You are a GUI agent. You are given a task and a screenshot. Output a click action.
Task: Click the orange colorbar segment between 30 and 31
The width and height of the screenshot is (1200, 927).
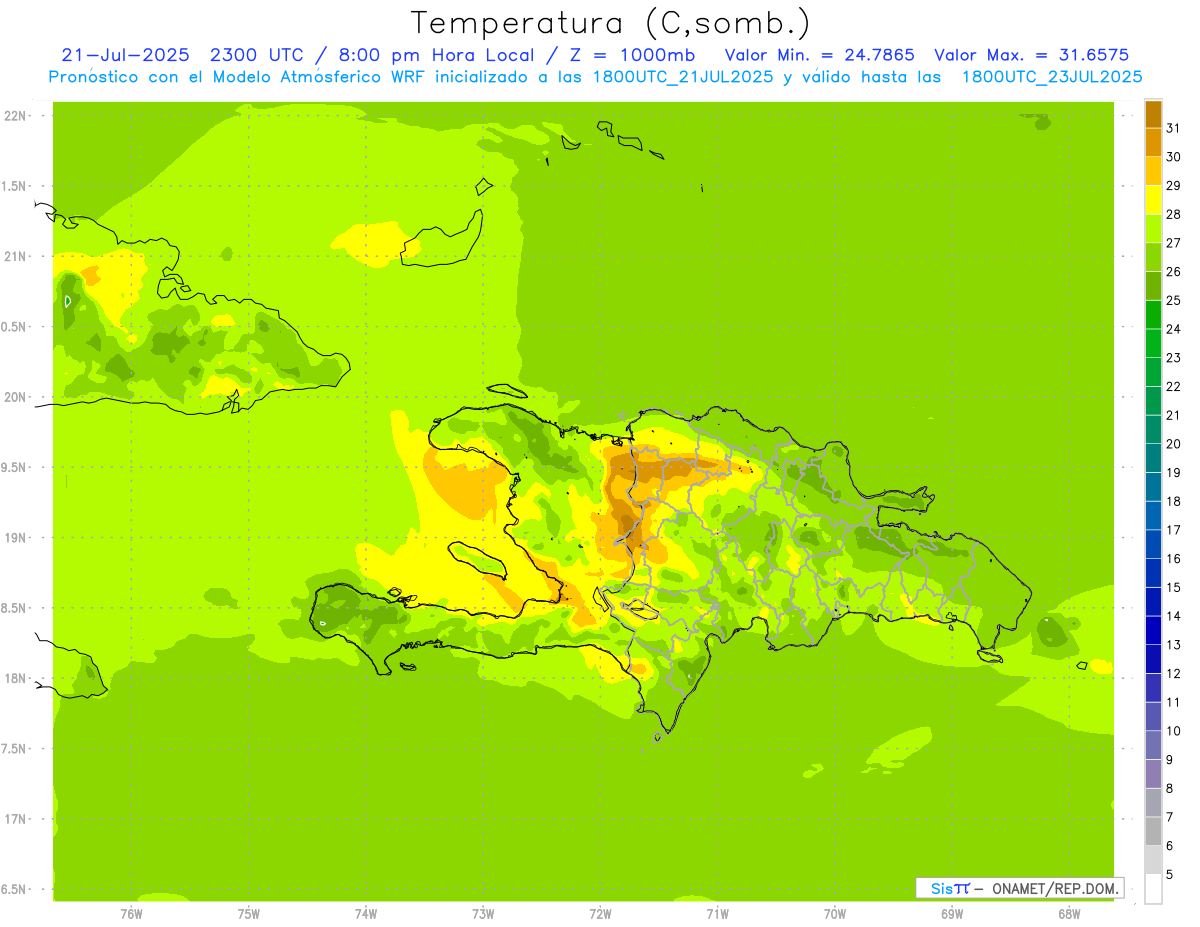tap(1154, 143)
